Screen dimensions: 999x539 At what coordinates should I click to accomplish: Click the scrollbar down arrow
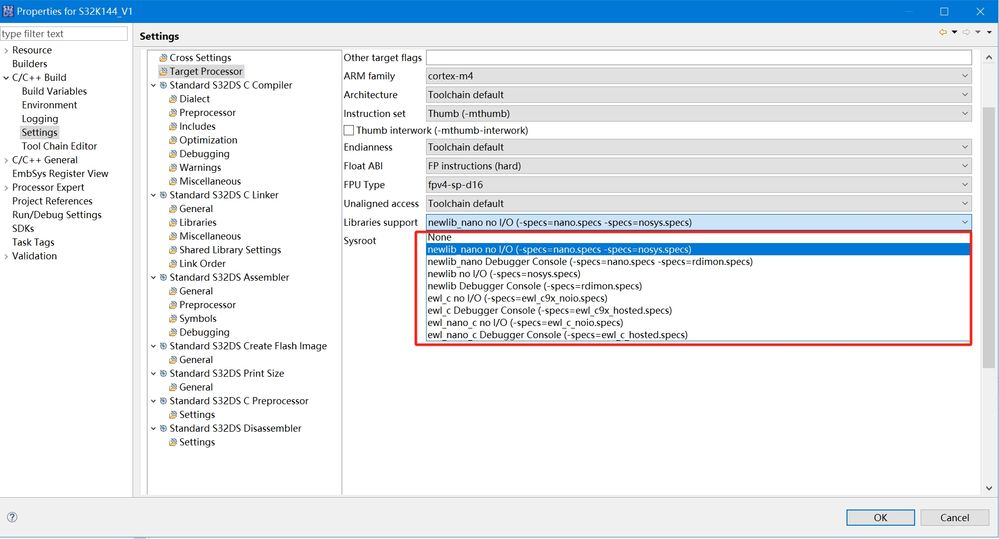coord(988,489)
